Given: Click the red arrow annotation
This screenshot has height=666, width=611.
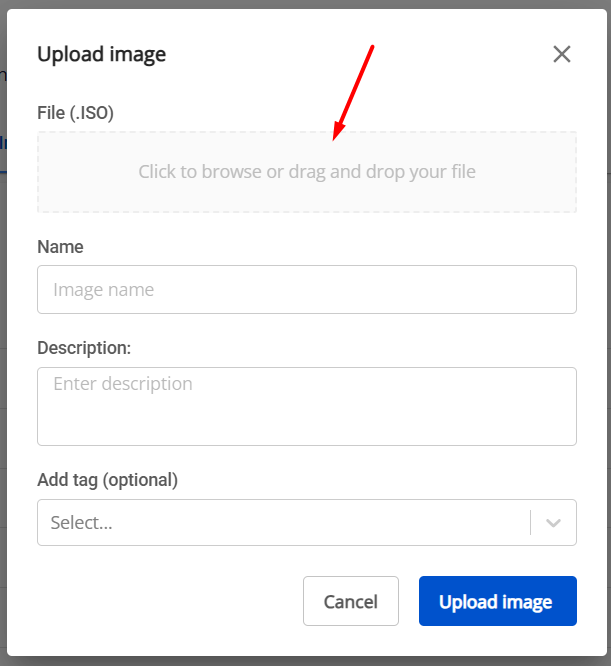Looking at the screenshot, I should (x=354, y=90).
